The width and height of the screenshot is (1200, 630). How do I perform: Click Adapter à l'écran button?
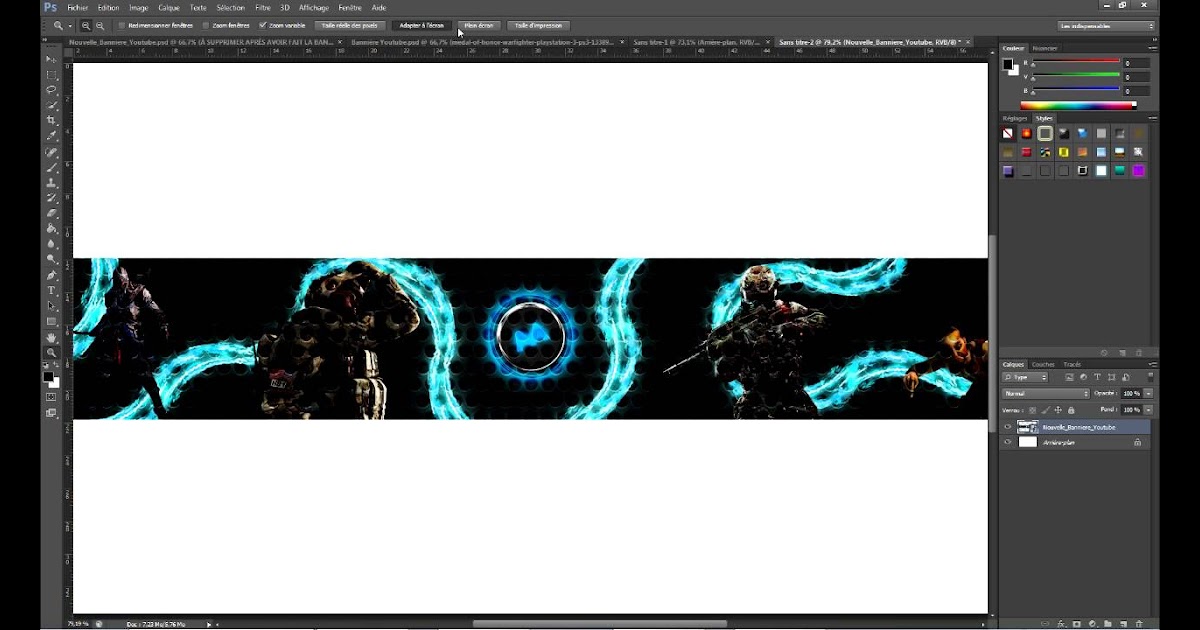point(421,25)
